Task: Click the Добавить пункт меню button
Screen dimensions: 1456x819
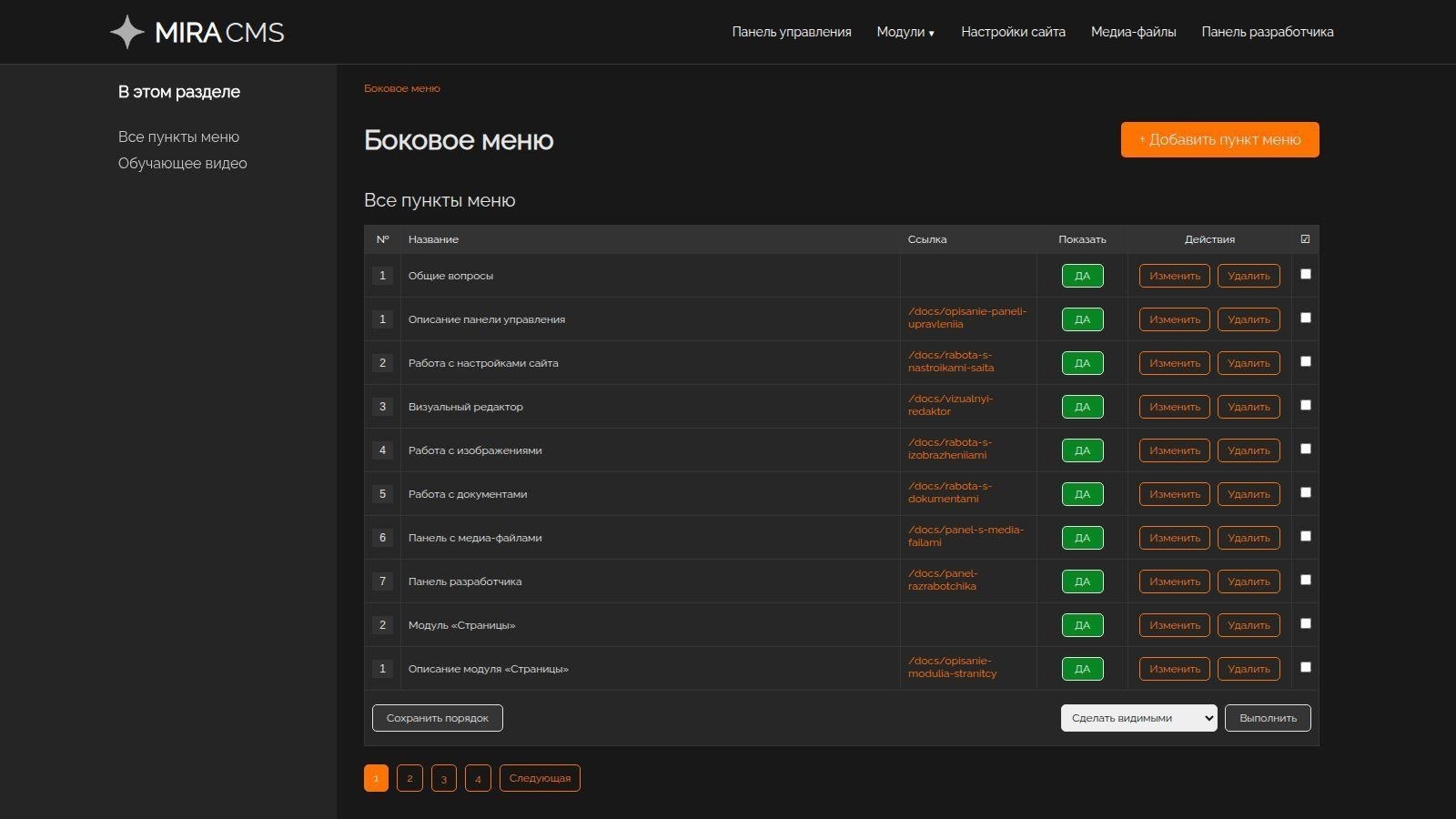Action: pyautogui.click(x=1219, y=139)
